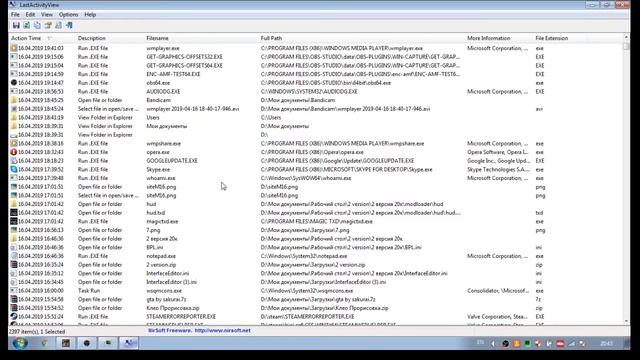The width and height of the screenshot is (640, 360).
Task: Select the C:\Users full path cell
Action: point(271,118)
